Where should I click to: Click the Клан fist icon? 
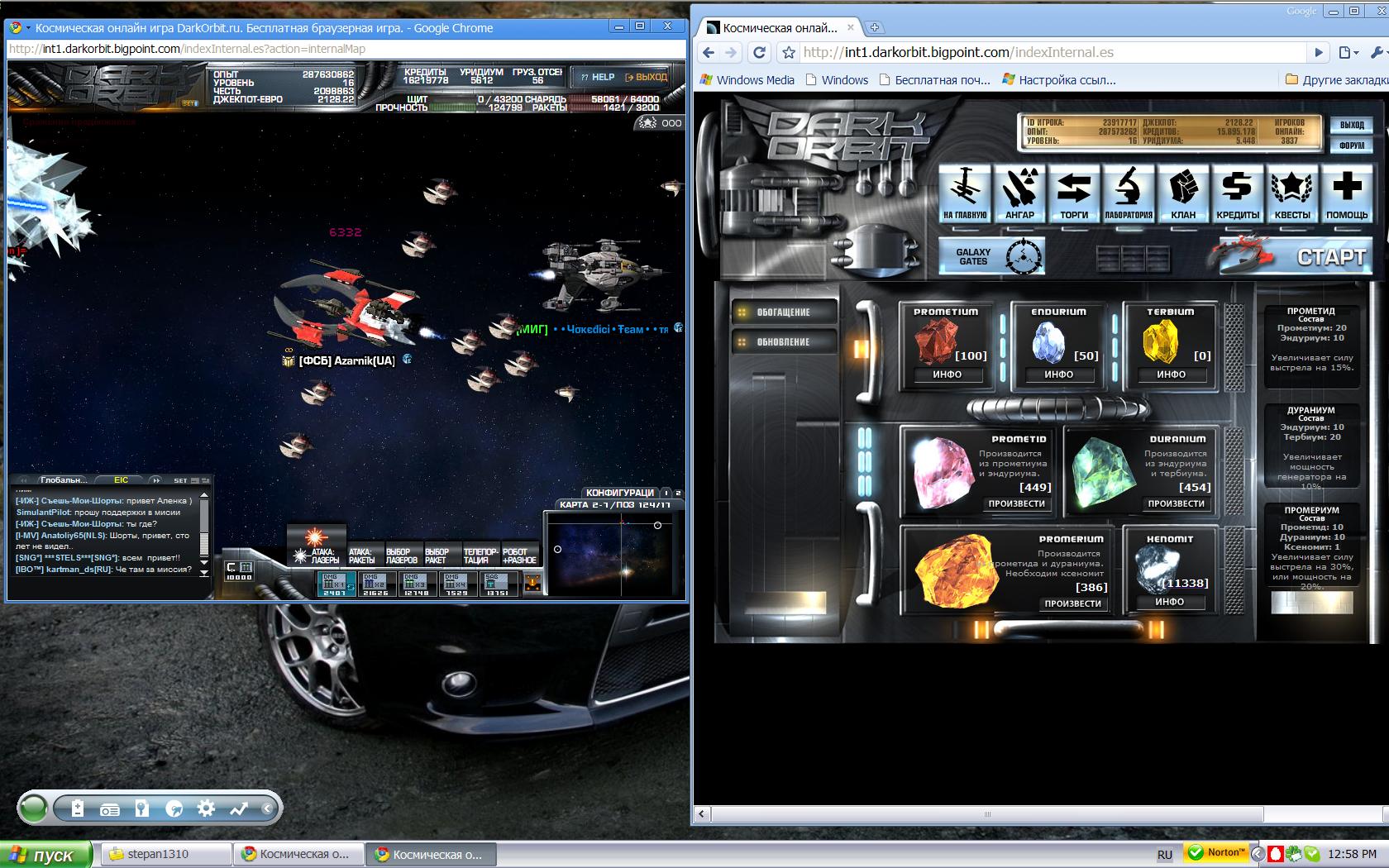(1183, 193)
